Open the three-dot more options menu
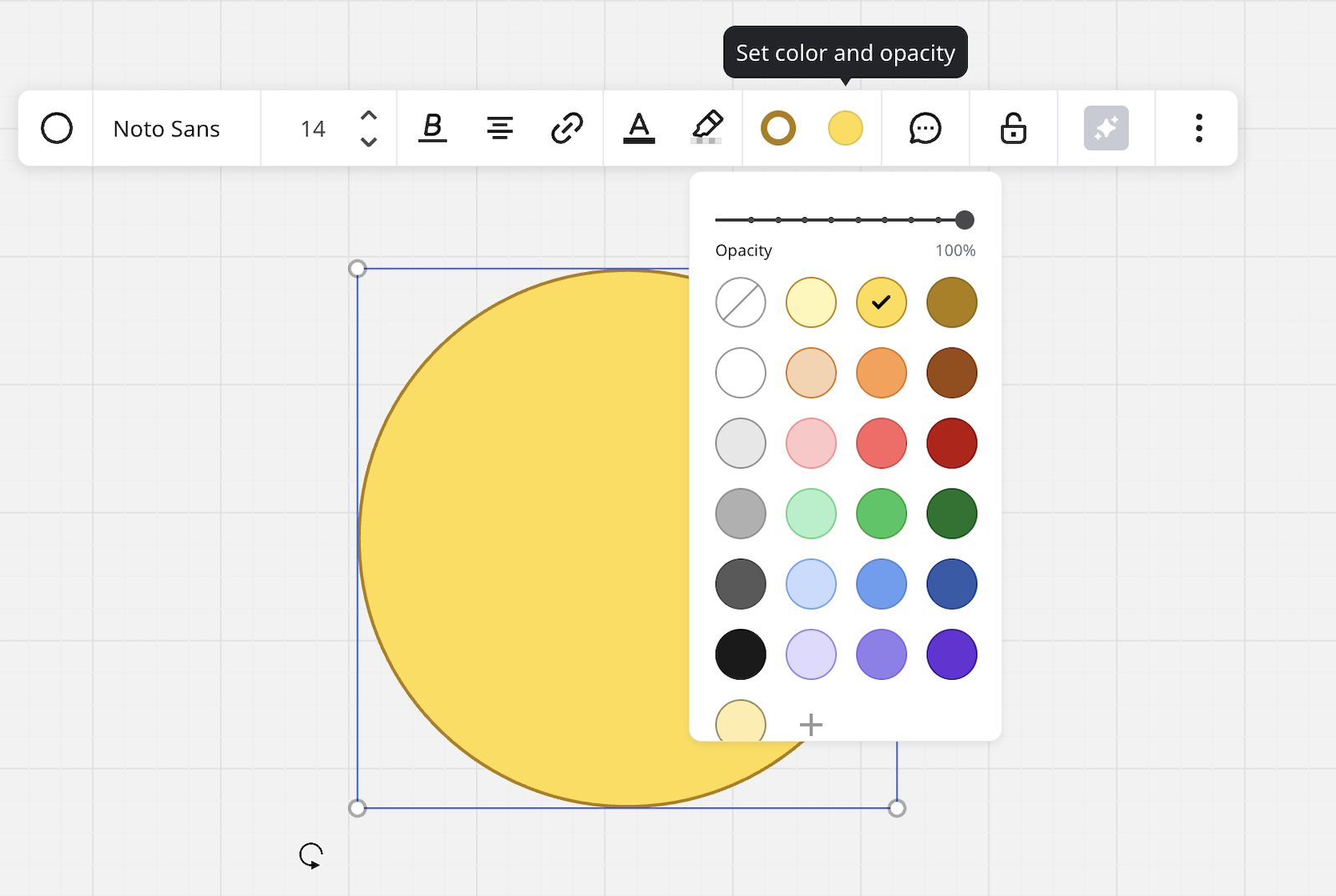The image size is (1336, 896). (1198, 129)
